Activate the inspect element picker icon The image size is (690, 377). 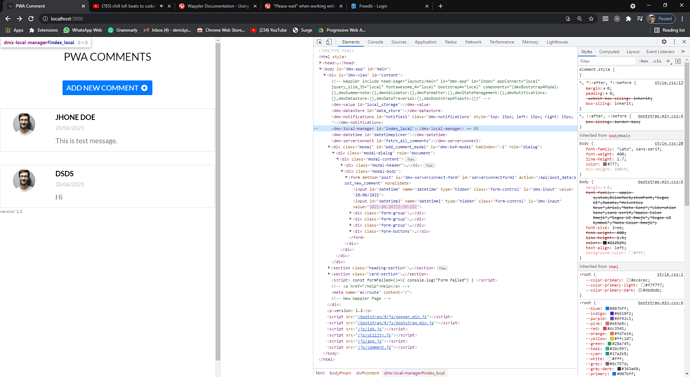[319, 42]
